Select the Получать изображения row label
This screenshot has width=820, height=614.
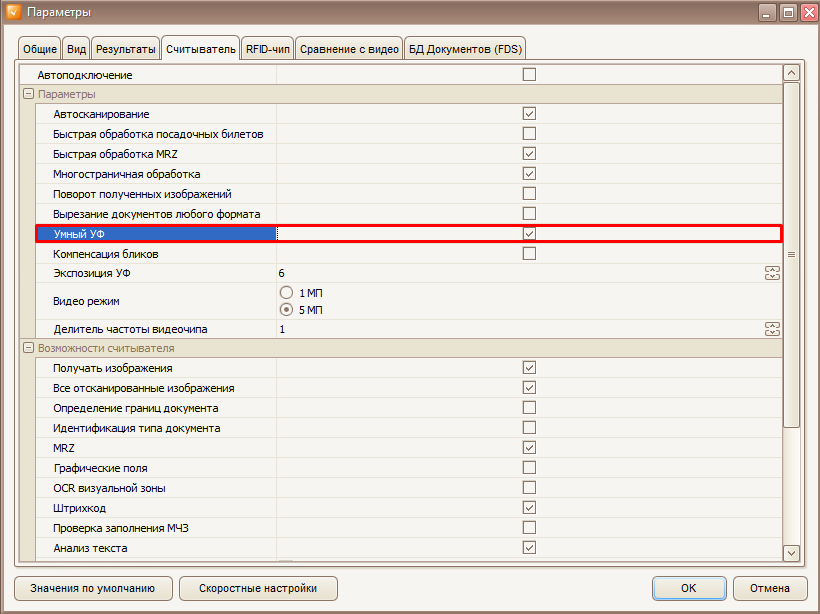click(x=113, y=368)
